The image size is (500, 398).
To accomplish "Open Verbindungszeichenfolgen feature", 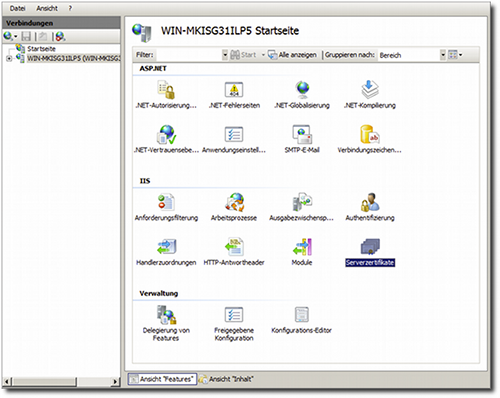I will coord(369,139).
